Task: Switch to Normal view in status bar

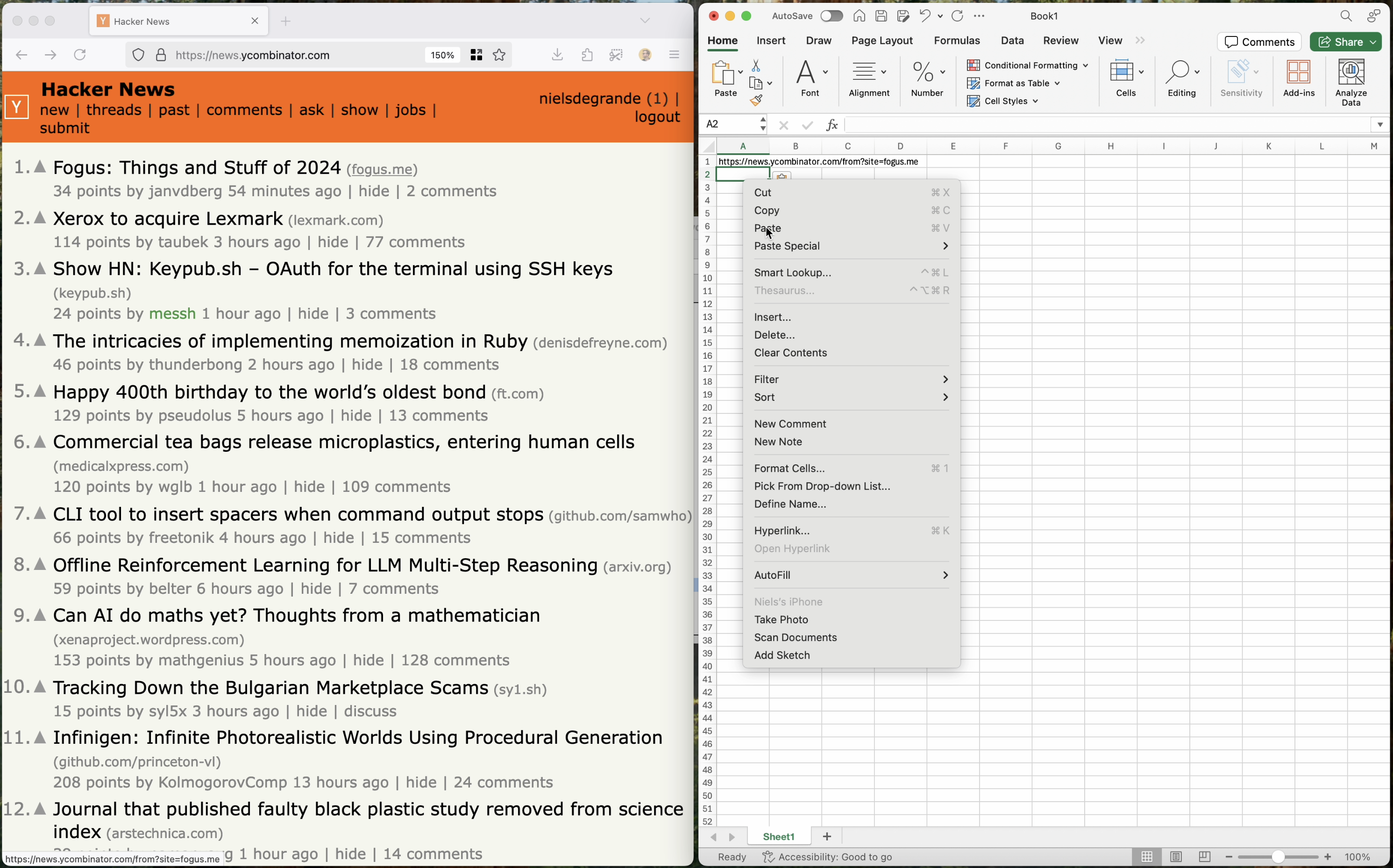Action: (1146, 856)
